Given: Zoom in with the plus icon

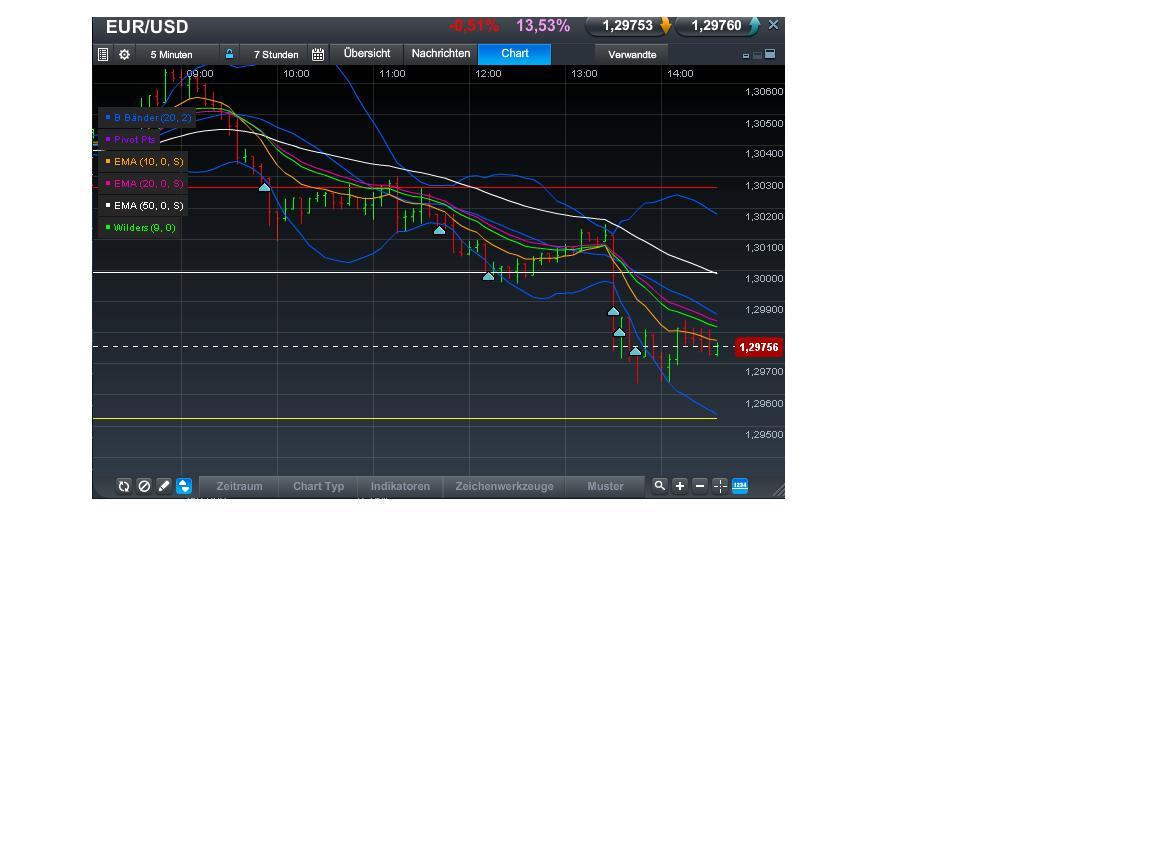Looking at the screenshot, I should [x=680, y=486].
